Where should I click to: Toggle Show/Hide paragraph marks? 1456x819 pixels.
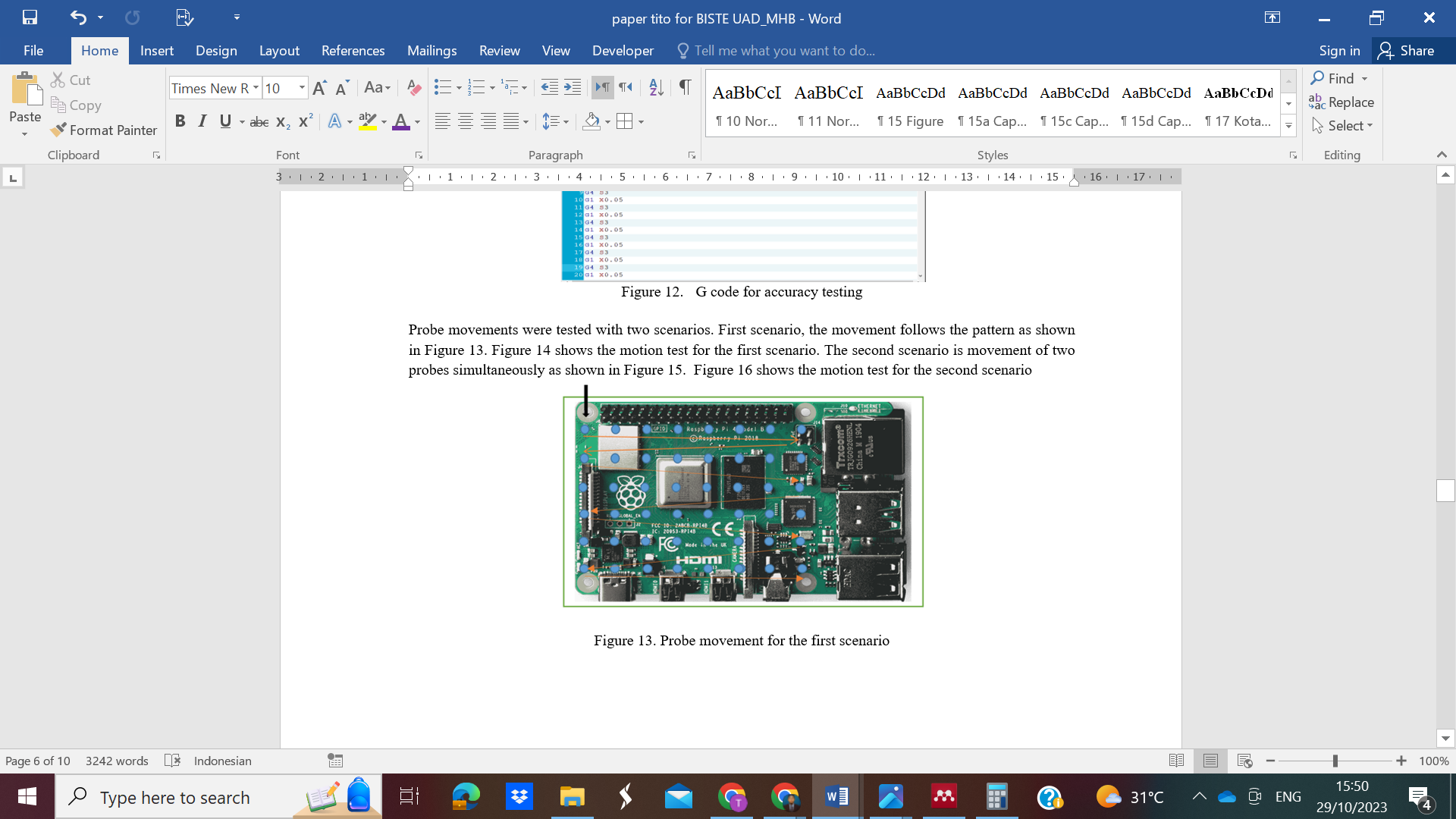pyautogui.click(x=685, y=88)
